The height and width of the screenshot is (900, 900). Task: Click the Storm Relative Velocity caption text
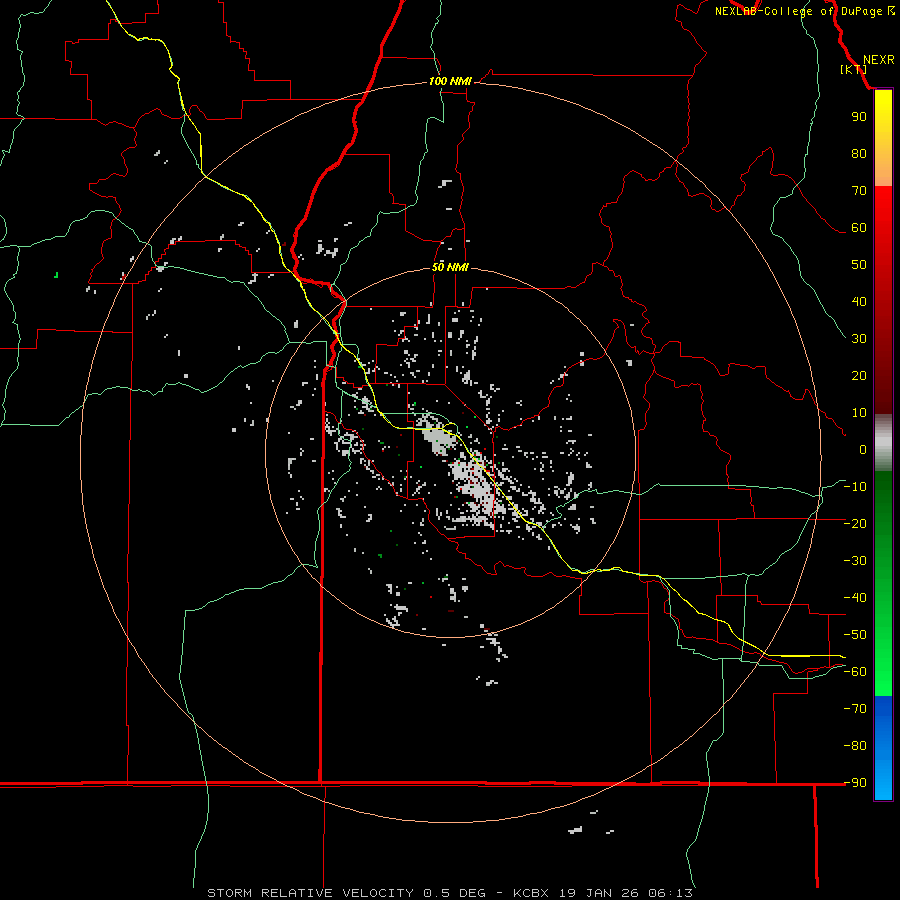pyautogui.click(x=449, y=893)
